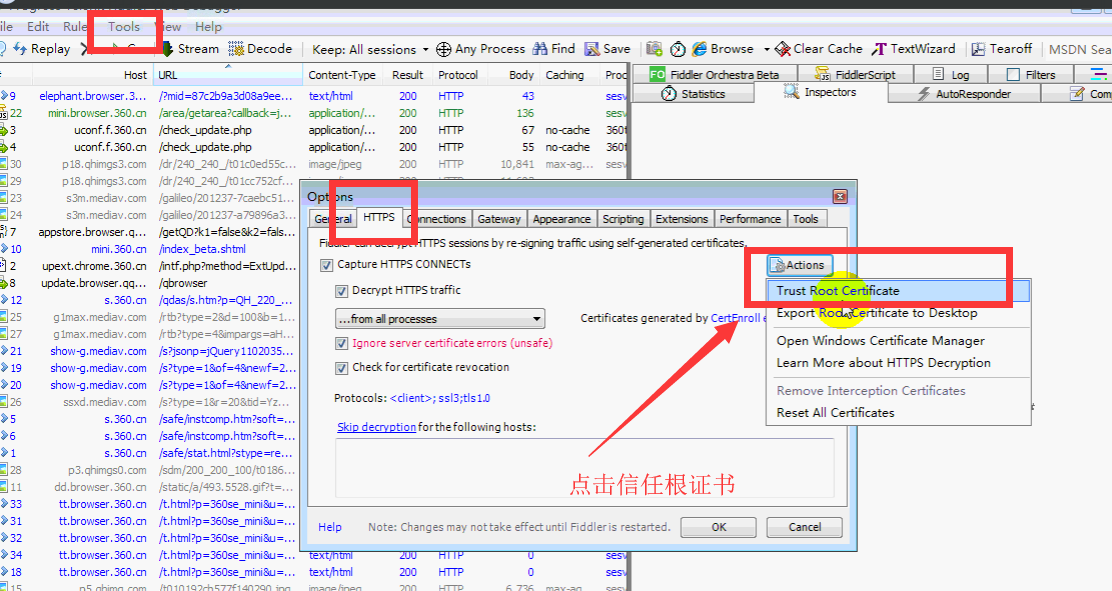Open the from all processes dropdown

[440, 319]
